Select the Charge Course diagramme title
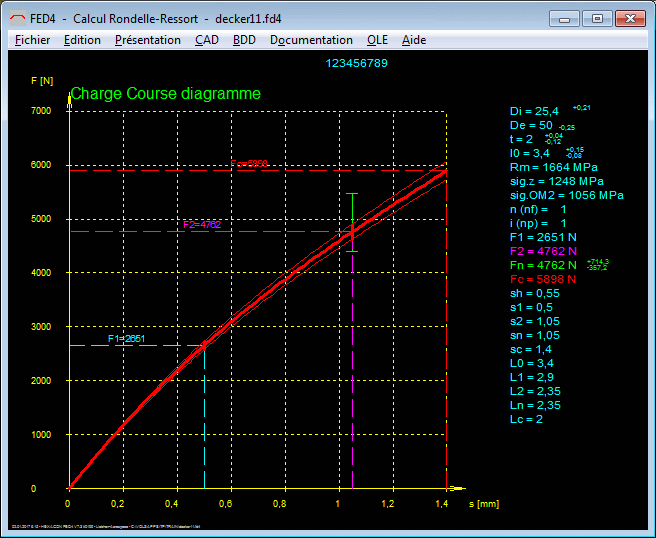The image size is (656, 538). (165, 94)
